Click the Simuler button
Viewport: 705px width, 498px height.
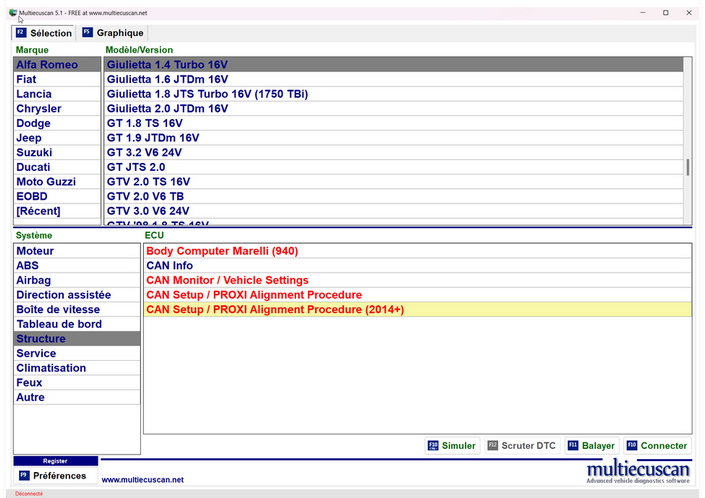[452, 445]
